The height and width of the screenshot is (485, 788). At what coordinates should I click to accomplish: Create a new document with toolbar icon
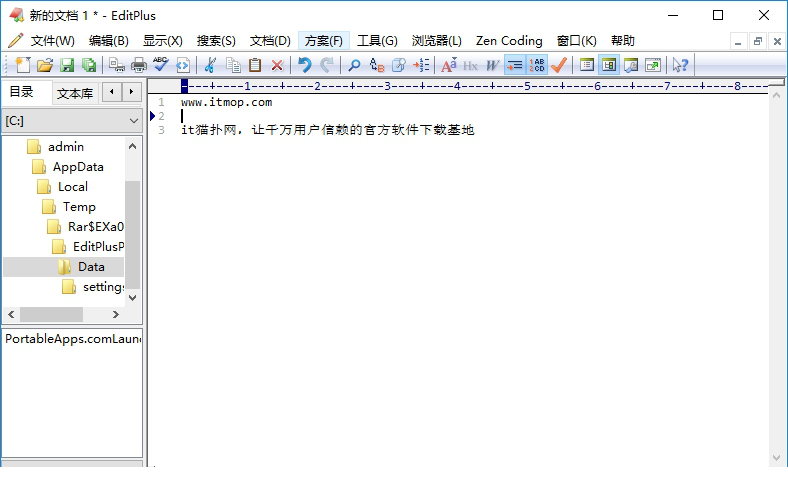pyautogui.click(x=23, y=65)
